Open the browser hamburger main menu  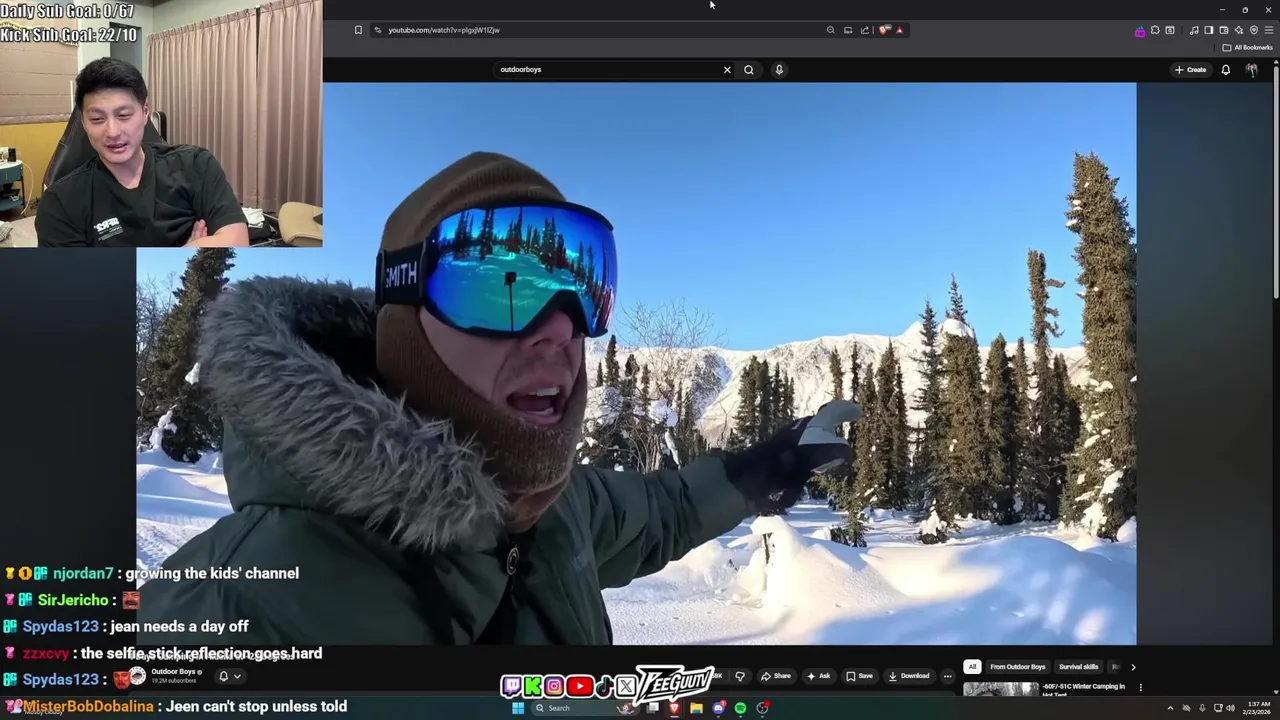1269,30
